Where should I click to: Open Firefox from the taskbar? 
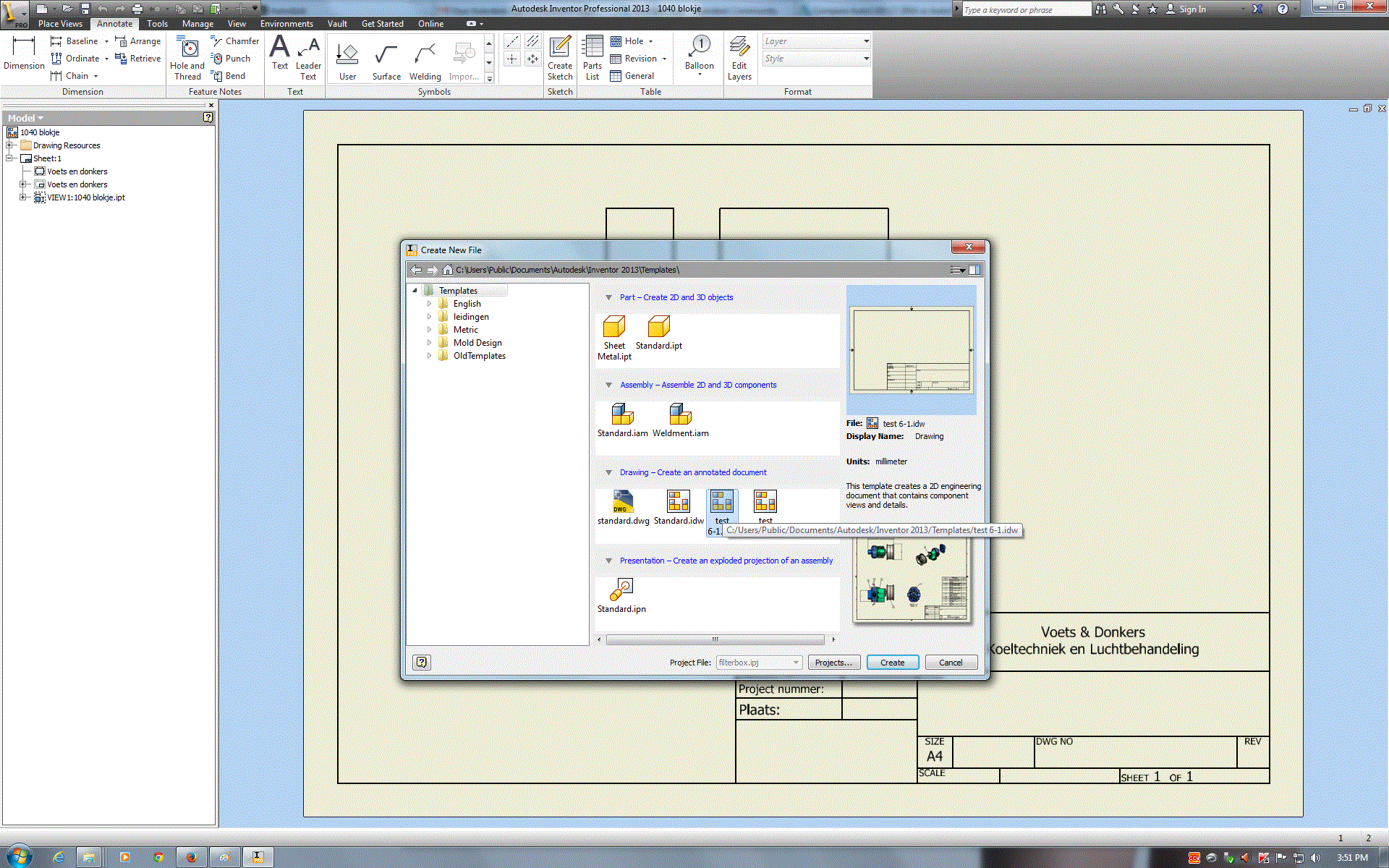pyautogui.click(x=191, y=857)
